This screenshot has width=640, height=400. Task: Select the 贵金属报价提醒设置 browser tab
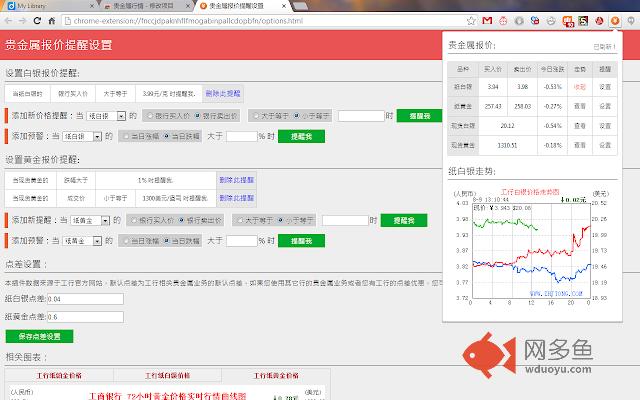242,6
